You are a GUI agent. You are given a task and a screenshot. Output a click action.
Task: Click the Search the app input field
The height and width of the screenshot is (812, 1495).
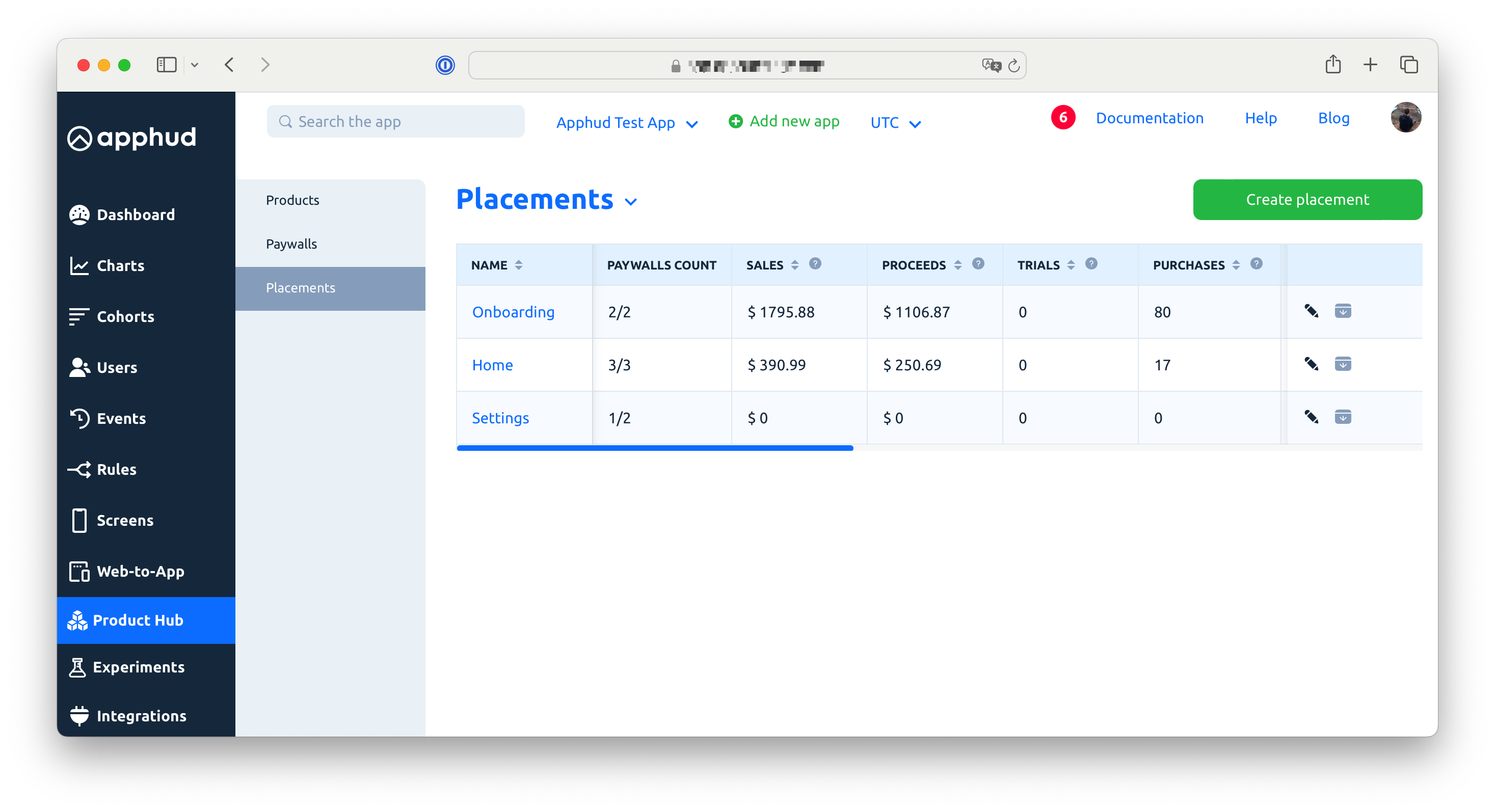click(x=396, y=121)
